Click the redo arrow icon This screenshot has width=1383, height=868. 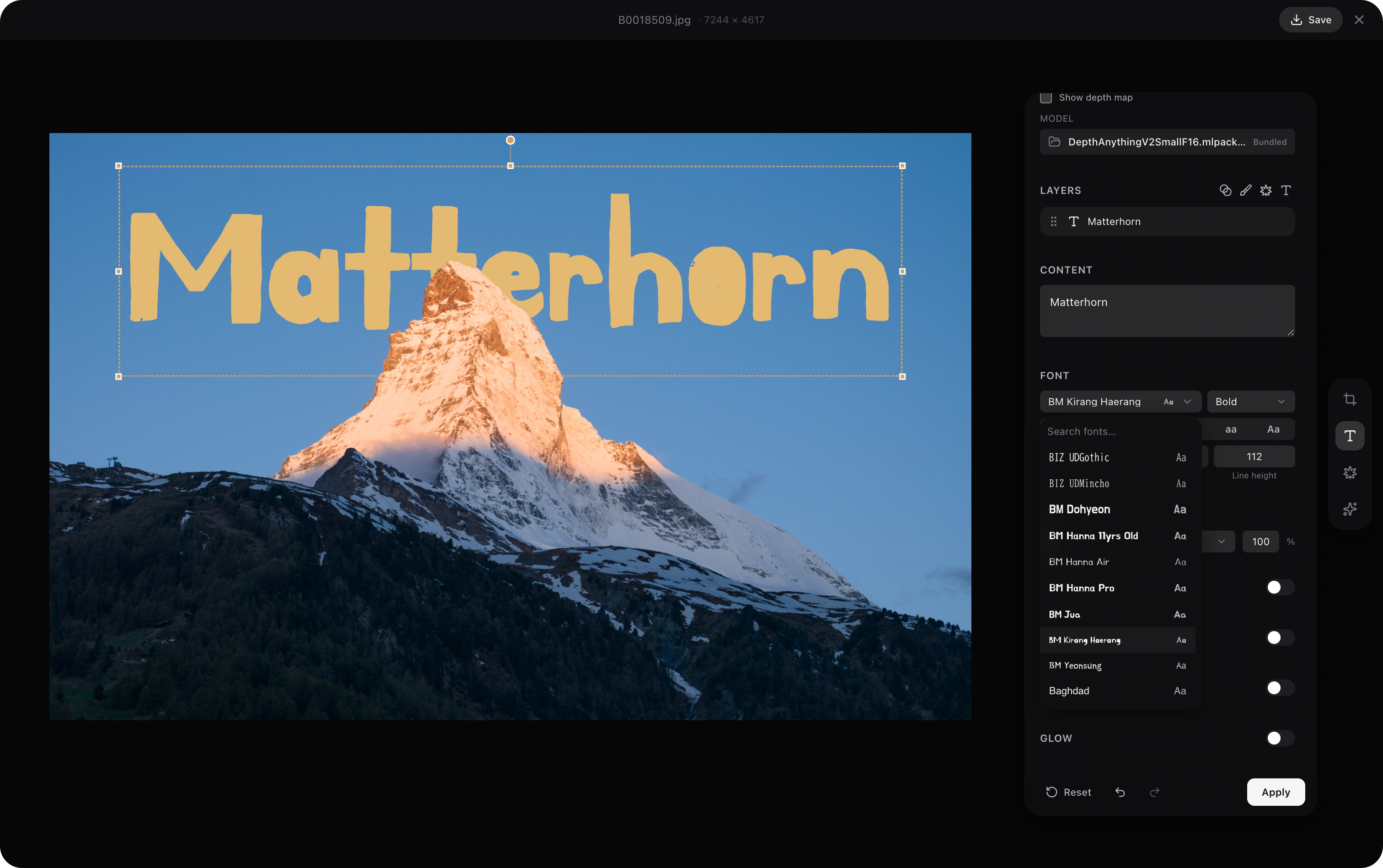click(x=1154, y=792)
